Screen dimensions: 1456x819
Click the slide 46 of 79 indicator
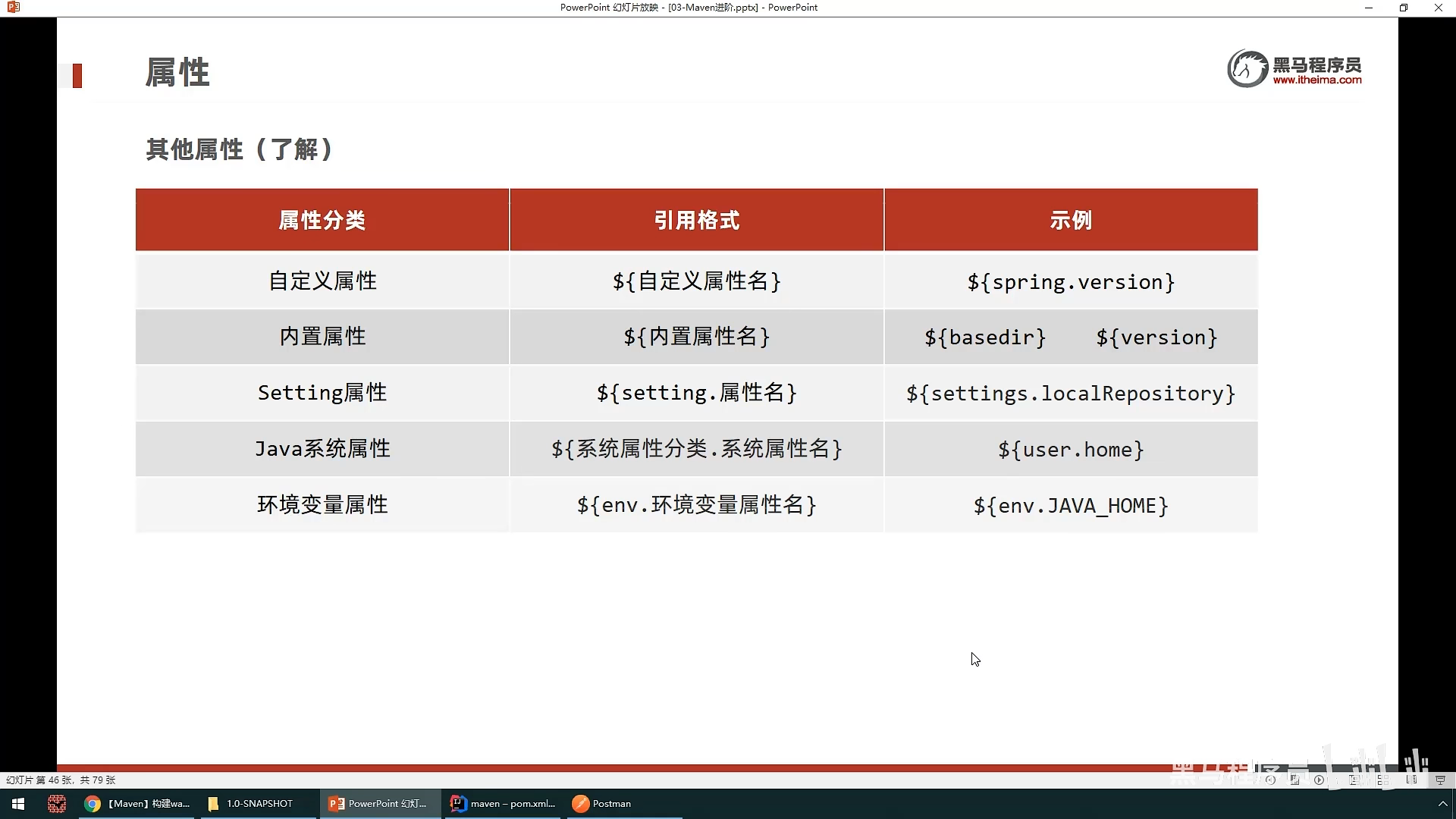click(61, 780)
